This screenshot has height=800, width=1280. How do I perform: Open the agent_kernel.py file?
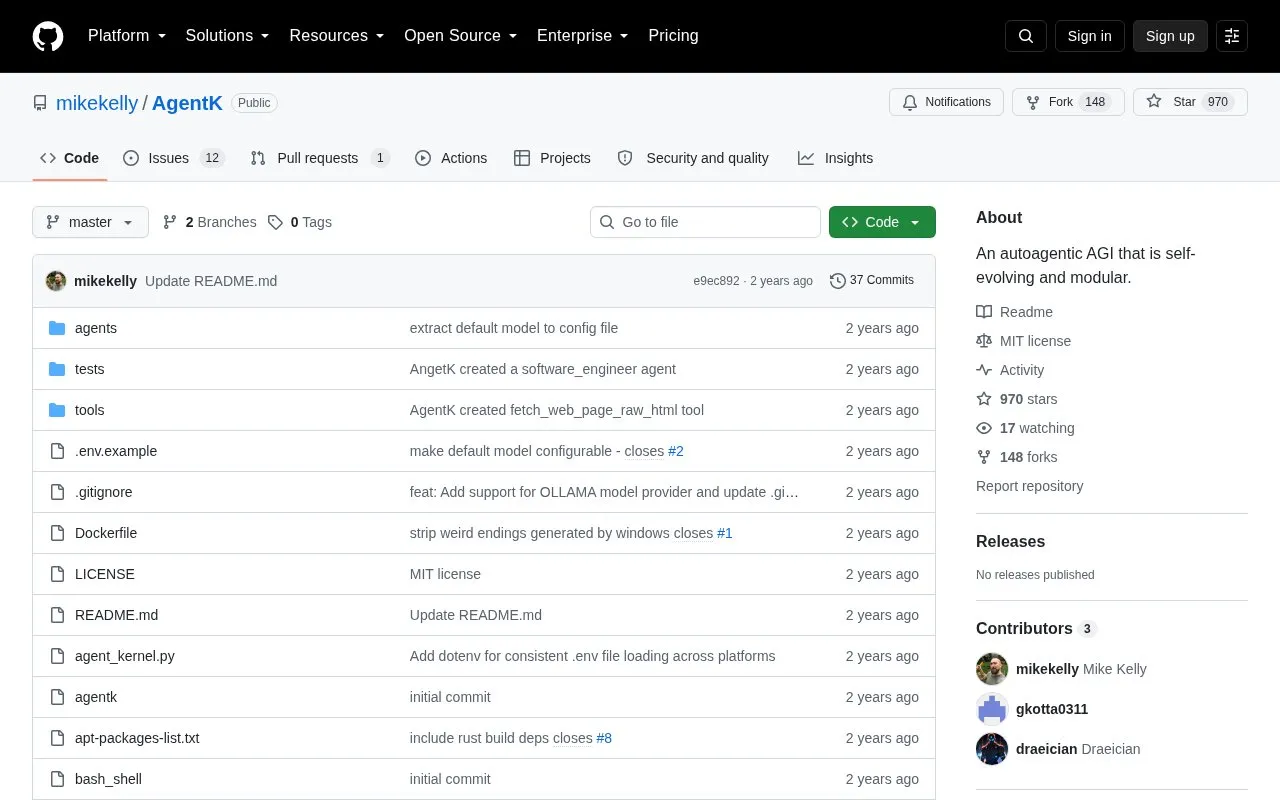pos(125,656)
